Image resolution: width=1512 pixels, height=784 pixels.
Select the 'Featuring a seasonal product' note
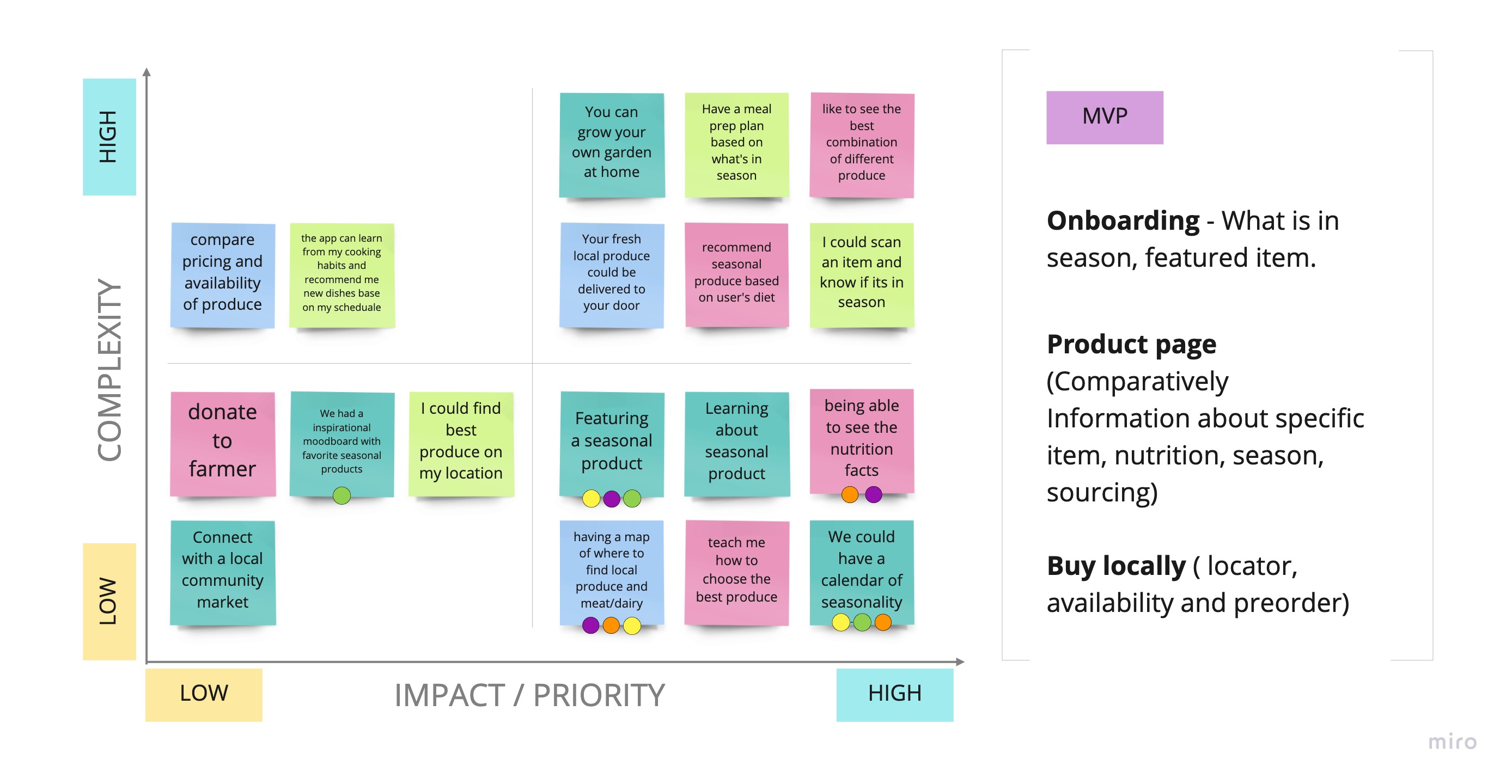click(x=612, y=444)
